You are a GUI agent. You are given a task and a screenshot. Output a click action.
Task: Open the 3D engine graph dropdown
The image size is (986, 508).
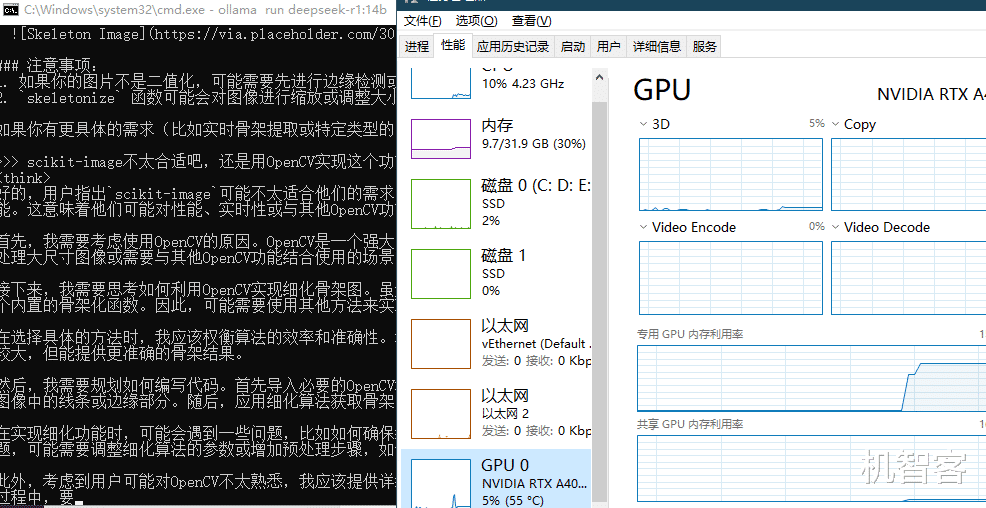643,124
